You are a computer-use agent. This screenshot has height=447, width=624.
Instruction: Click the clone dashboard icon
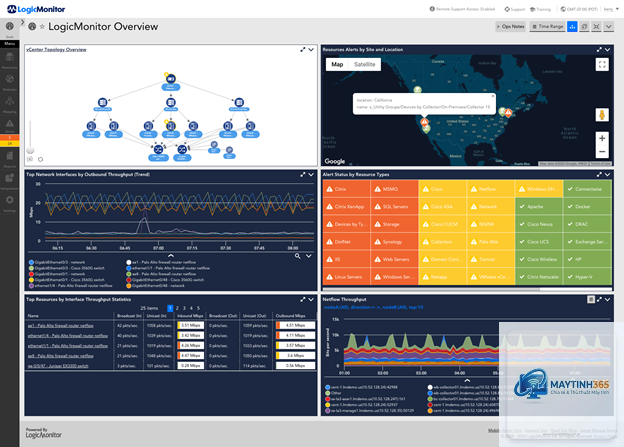pos(584,27)
